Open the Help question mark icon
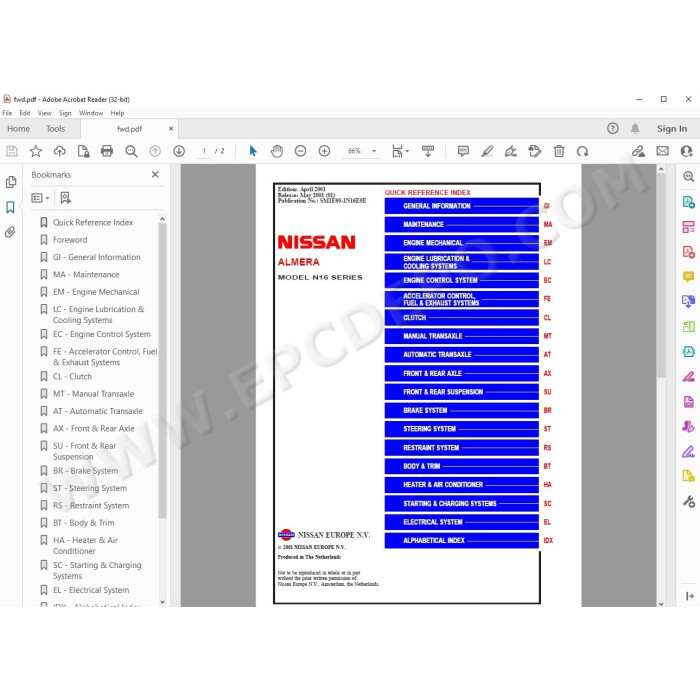 612,129
